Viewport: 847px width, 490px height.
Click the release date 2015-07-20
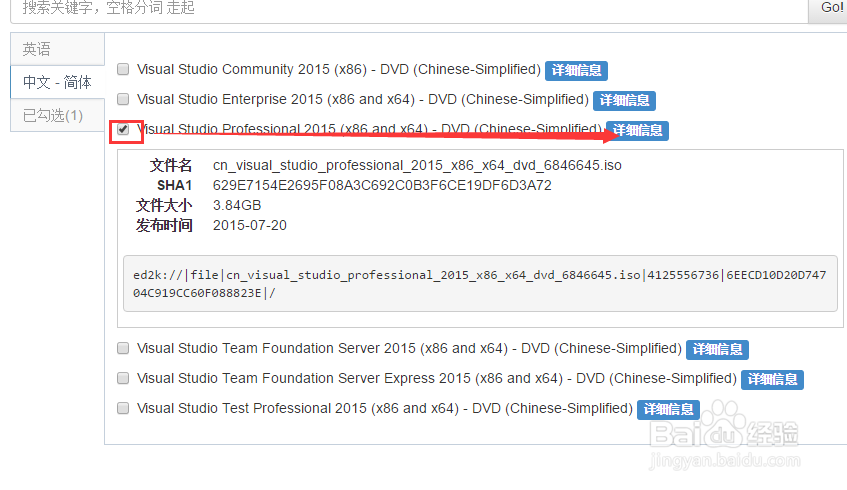click(x=250, y=225)
